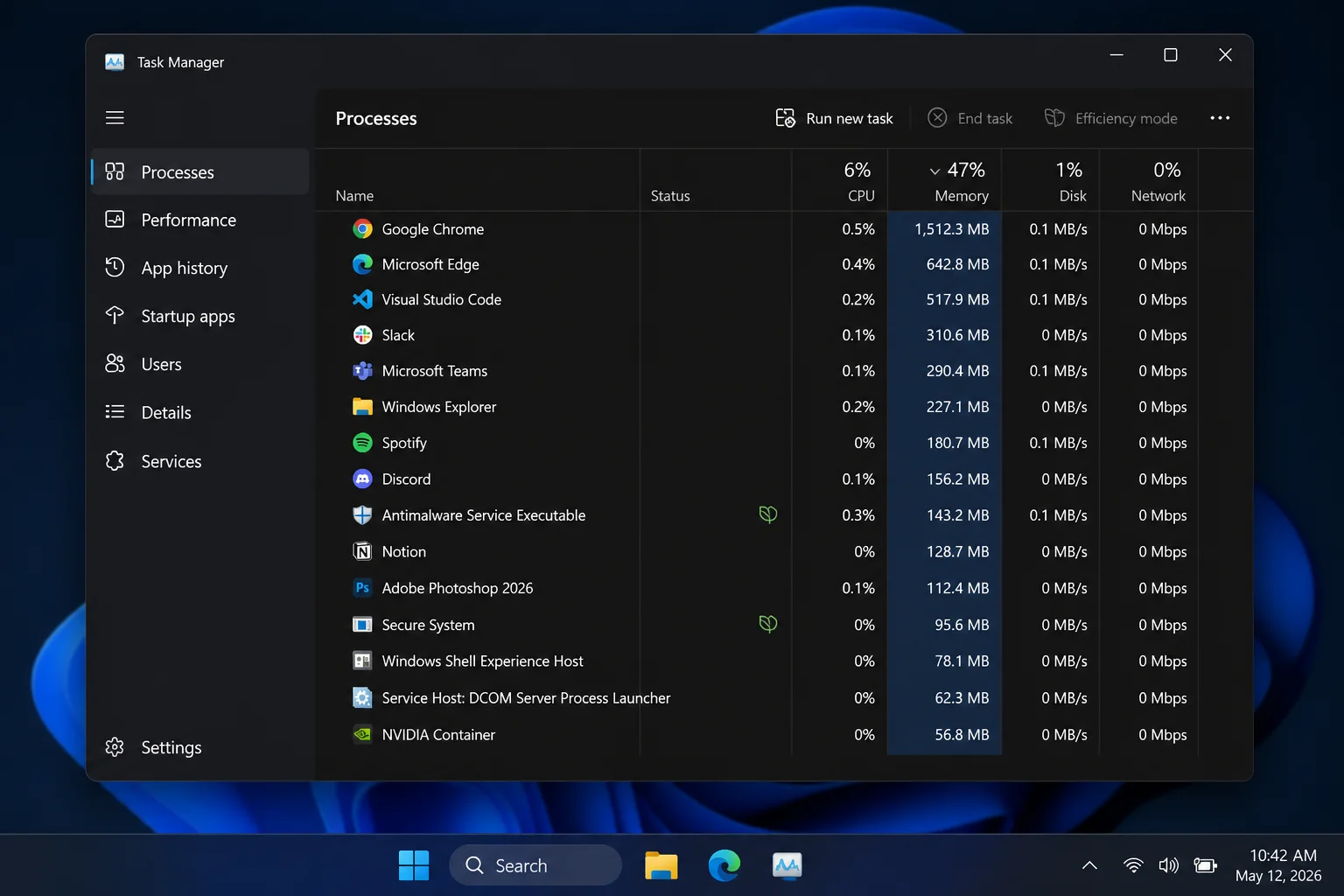
Task: Open the Windows Start menu
Action: [x=414, y=865]
